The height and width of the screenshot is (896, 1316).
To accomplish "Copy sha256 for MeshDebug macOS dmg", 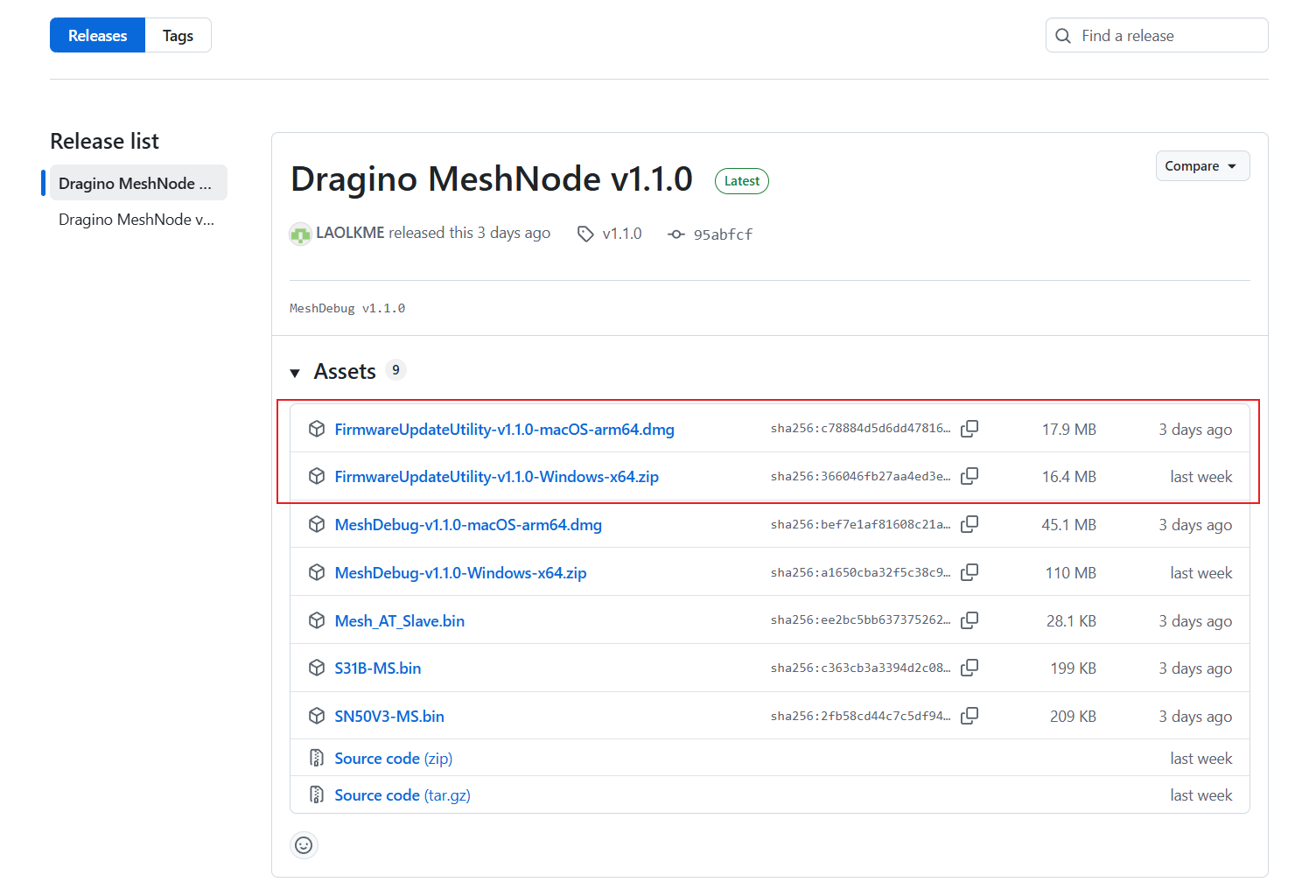I will [x=969, y=524].
